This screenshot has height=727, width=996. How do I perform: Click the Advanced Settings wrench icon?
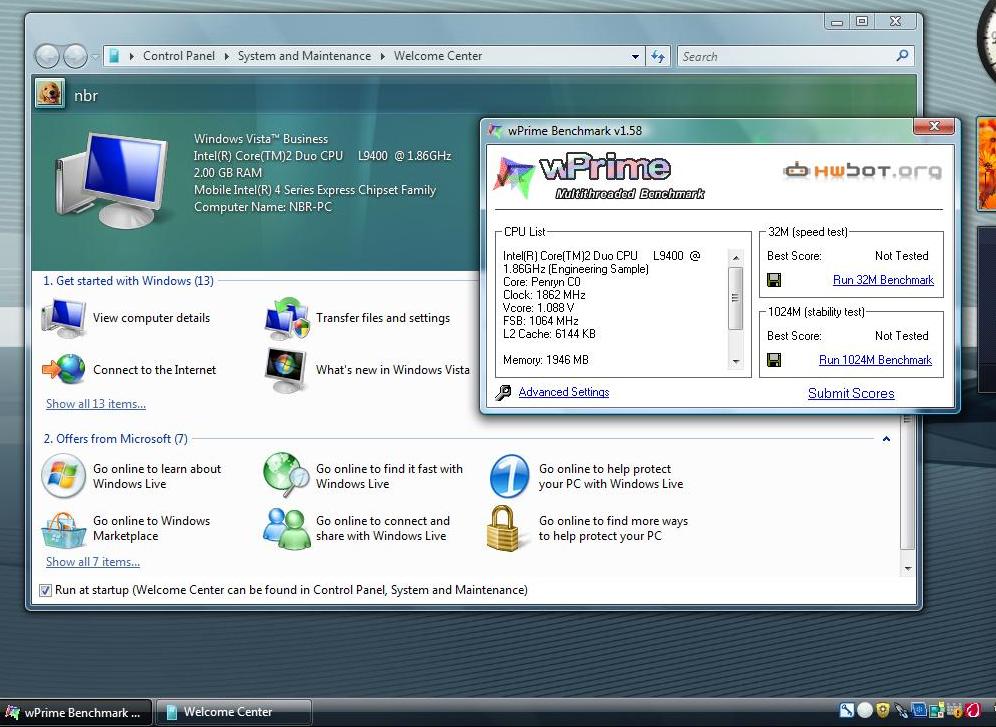point(503,392)
